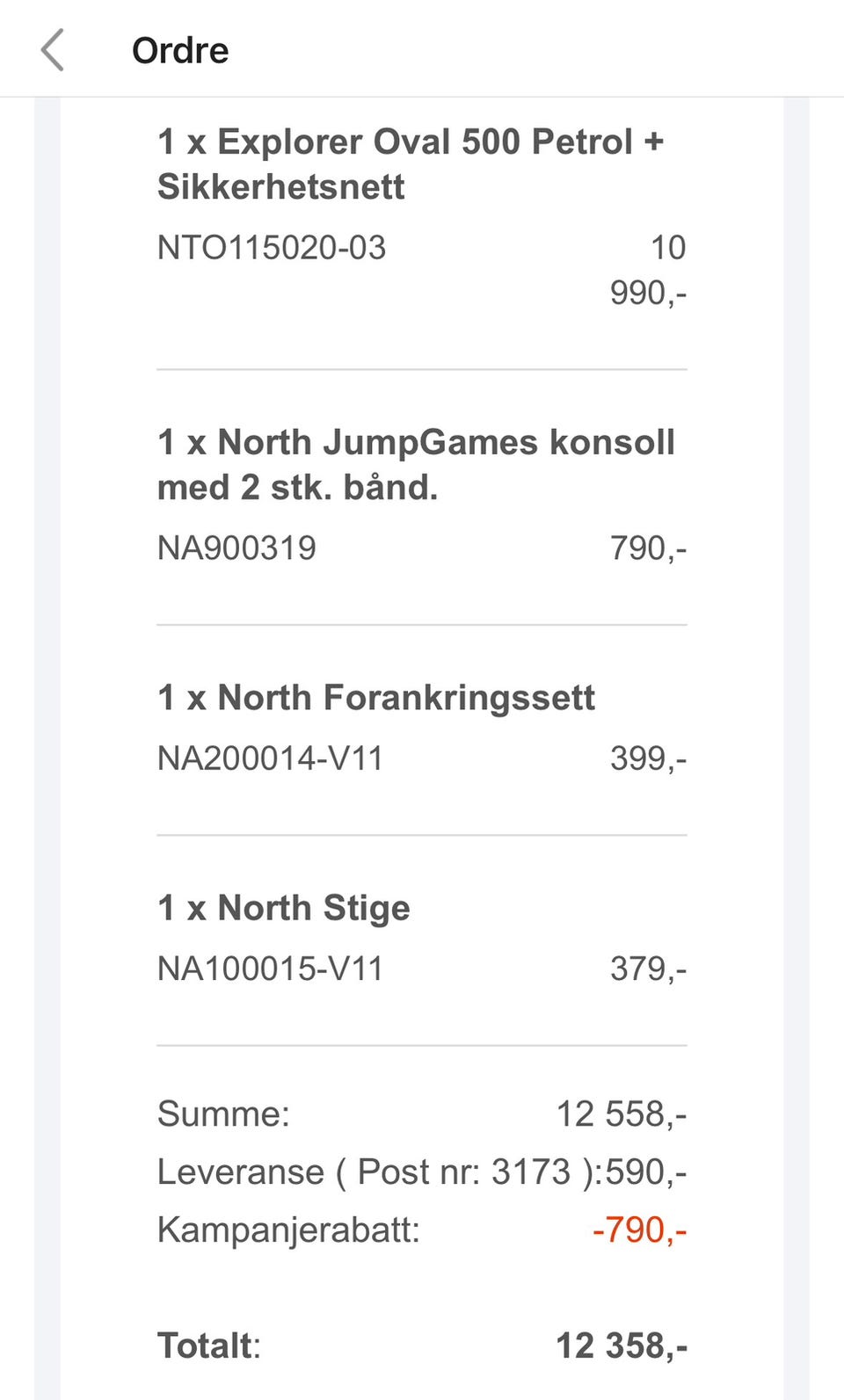This screenshot has width=844, height=1400.
Task: Tap the back arrow icon
Action: pyautogui.click(x=53, y=49)
